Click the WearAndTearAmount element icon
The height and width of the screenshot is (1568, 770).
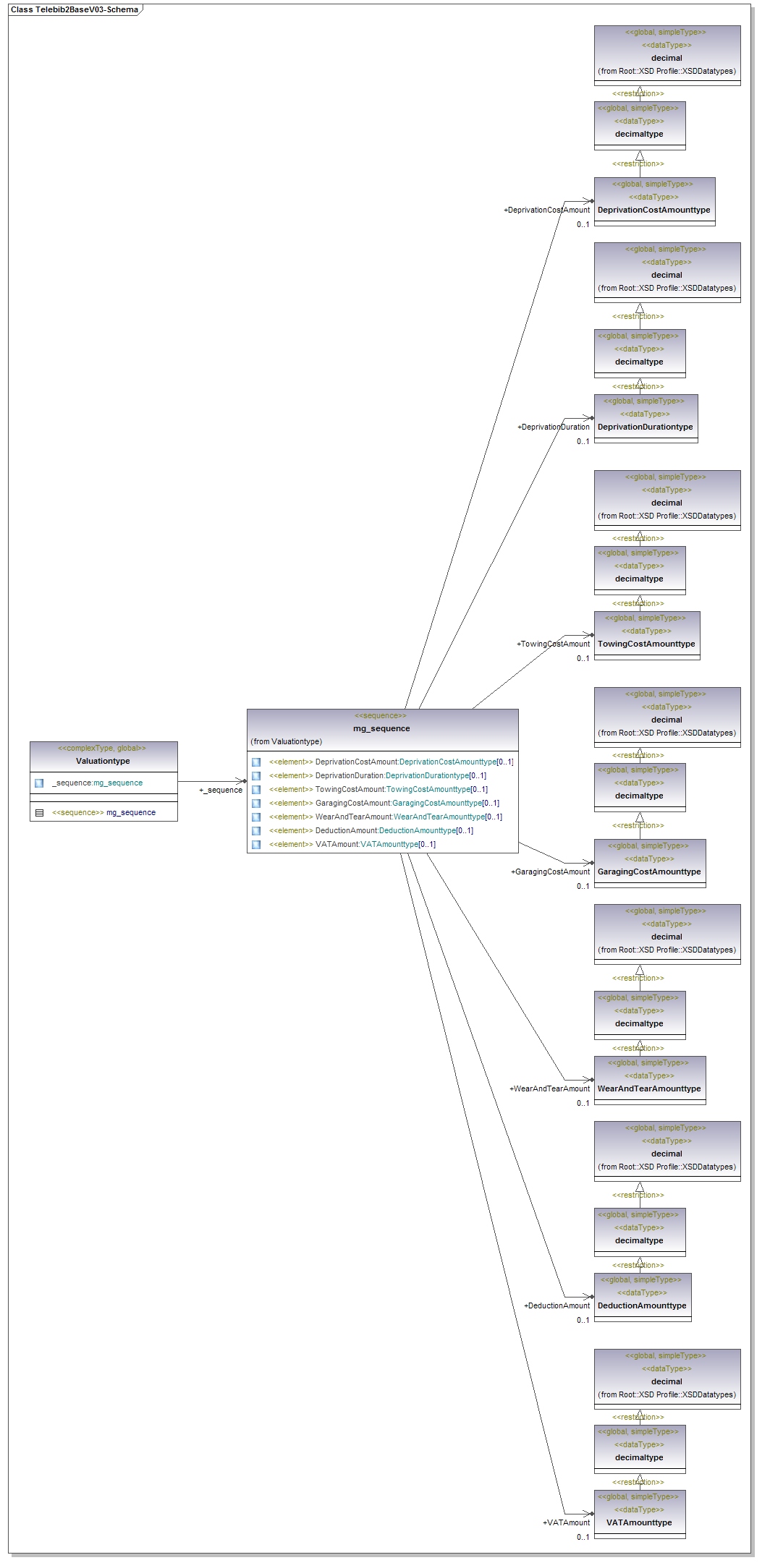[x=256, y=817]
